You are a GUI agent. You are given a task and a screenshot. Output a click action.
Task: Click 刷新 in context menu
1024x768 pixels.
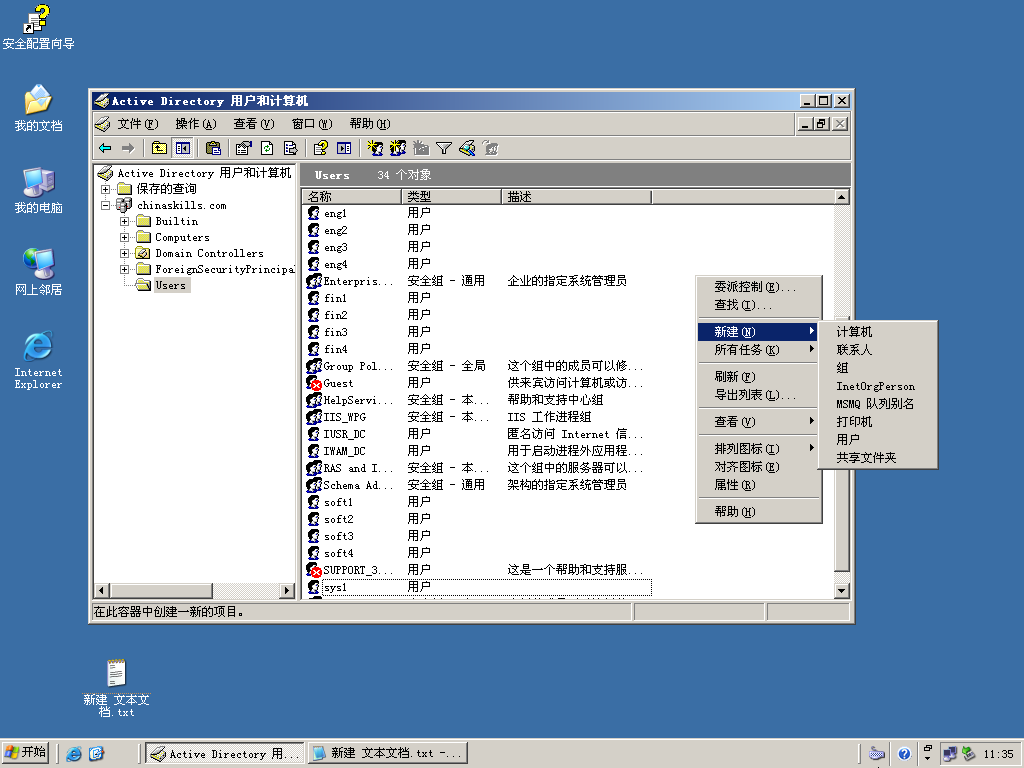(x=758, y=377)
